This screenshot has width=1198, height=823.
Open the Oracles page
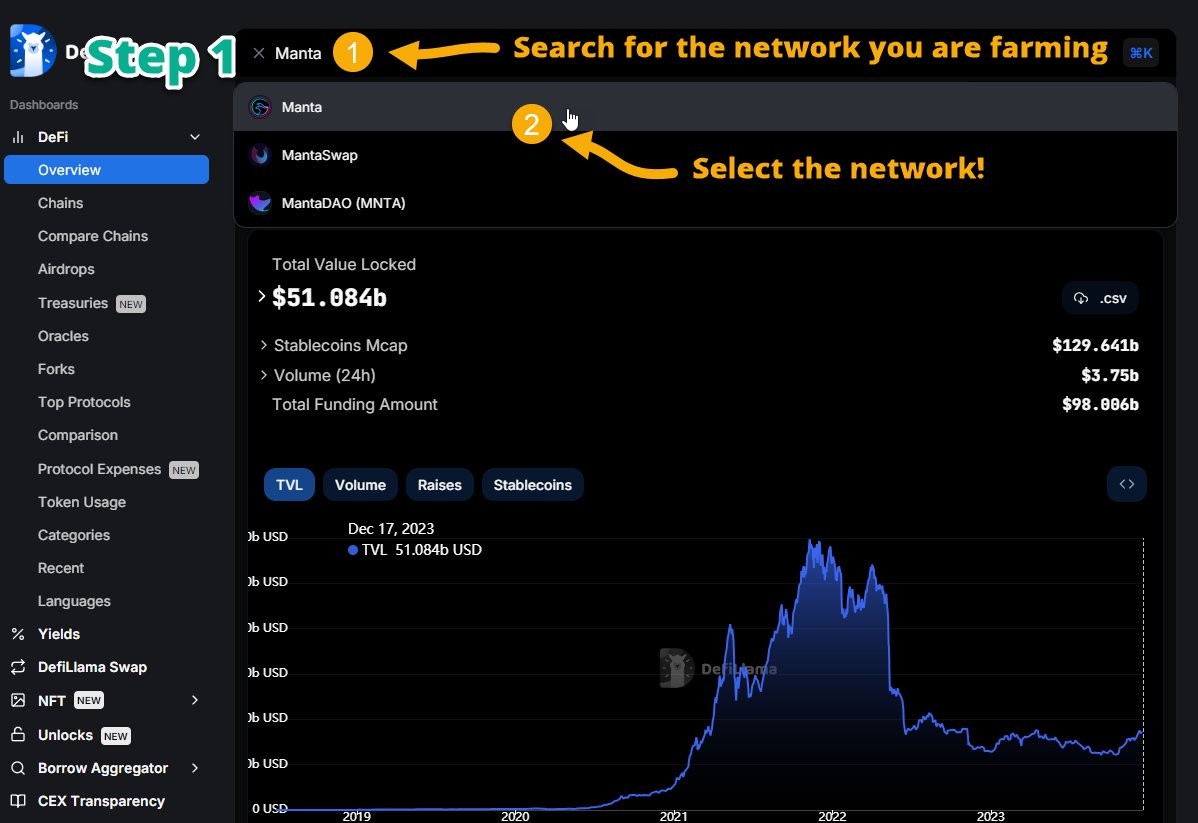[x=63, y=336]
